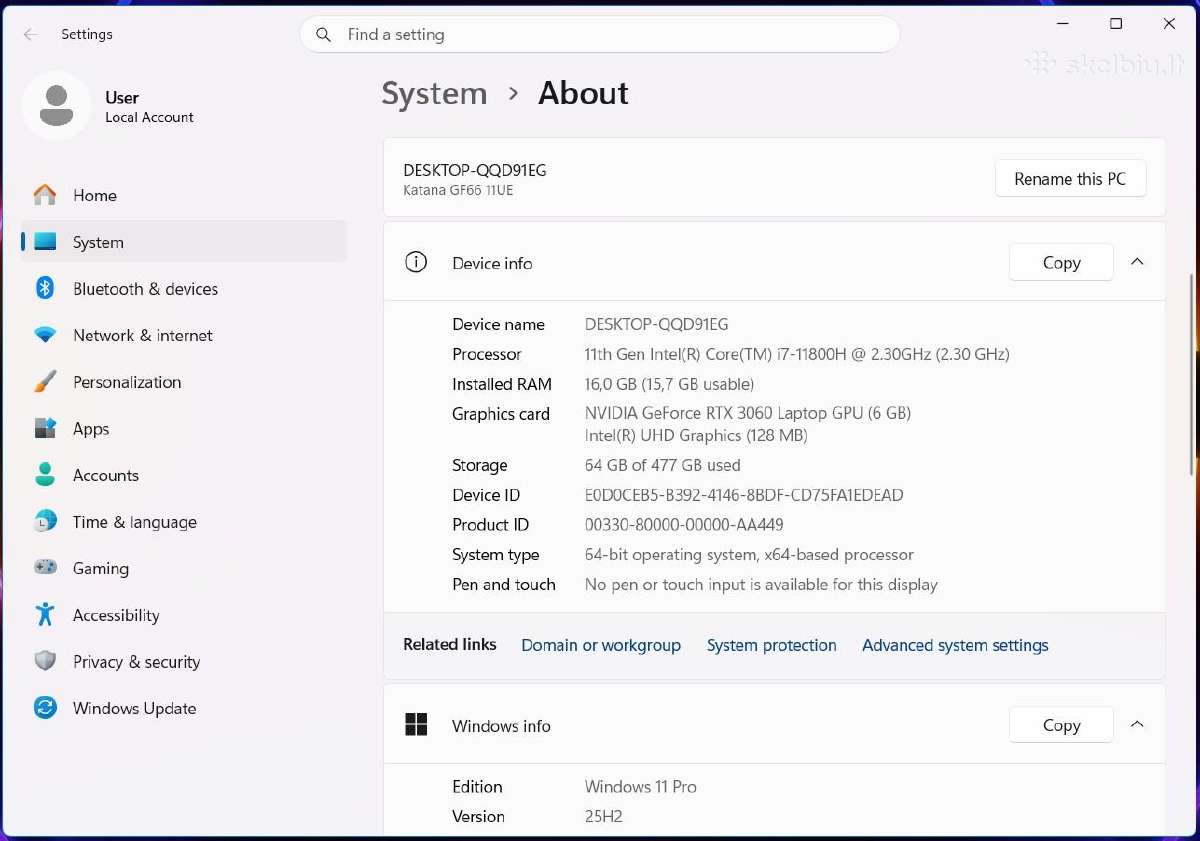Click the System breadcrumb link
Screen dimensions: 1200x841
point(434,93)
